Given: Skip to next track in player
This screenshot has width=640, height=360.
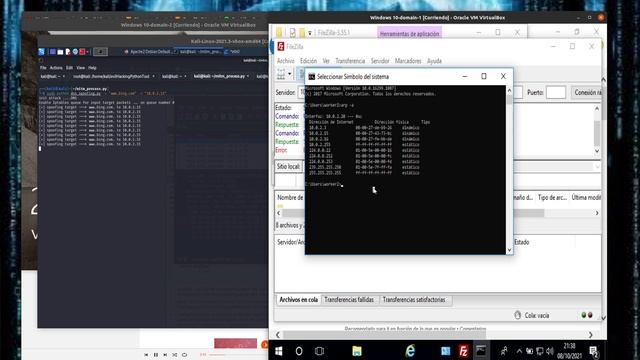Looking at the screenshot, I should coord(165,355).
